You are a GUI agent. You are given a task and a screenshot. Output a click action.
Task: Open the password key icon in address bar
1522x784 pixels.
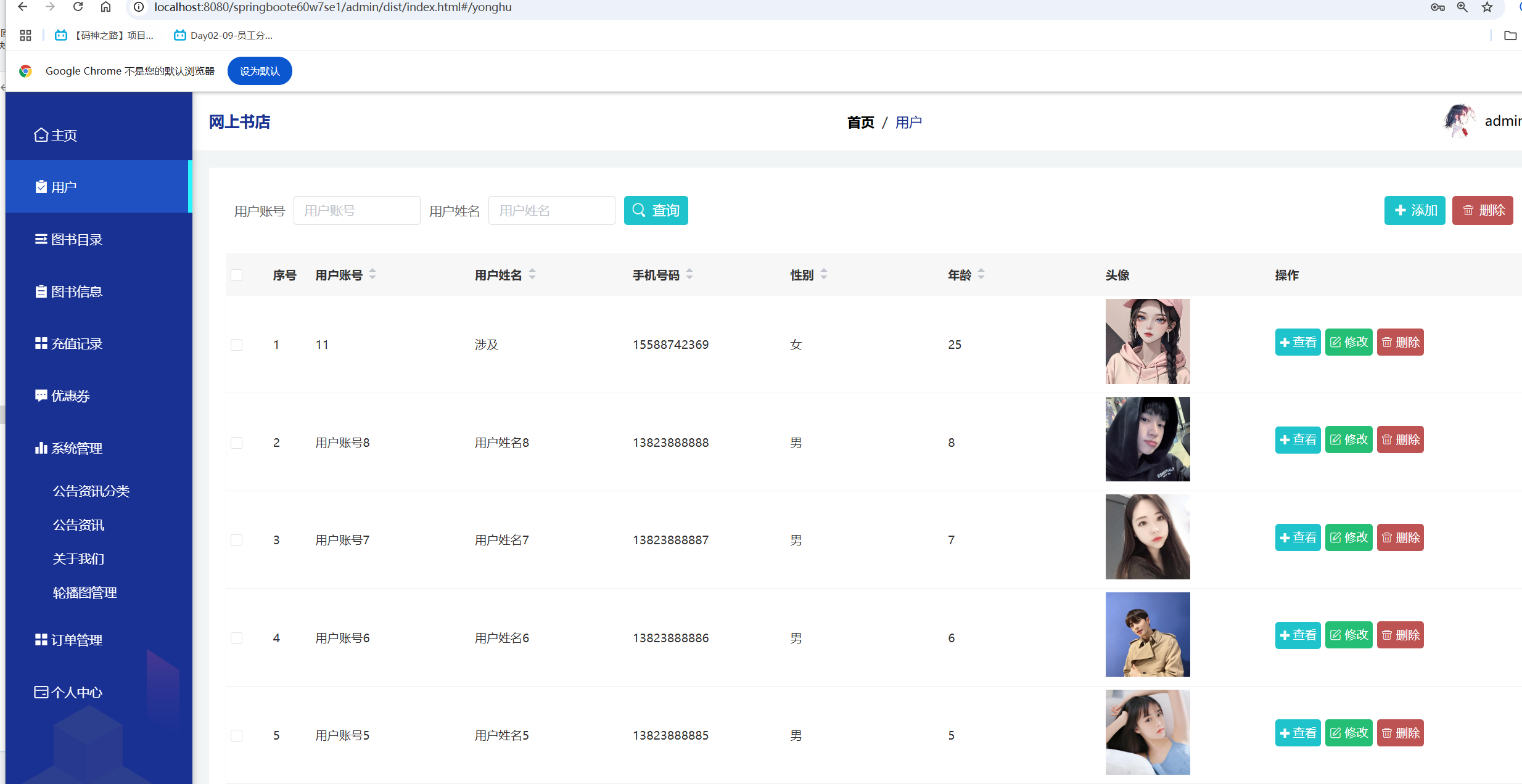(1438, 7)
